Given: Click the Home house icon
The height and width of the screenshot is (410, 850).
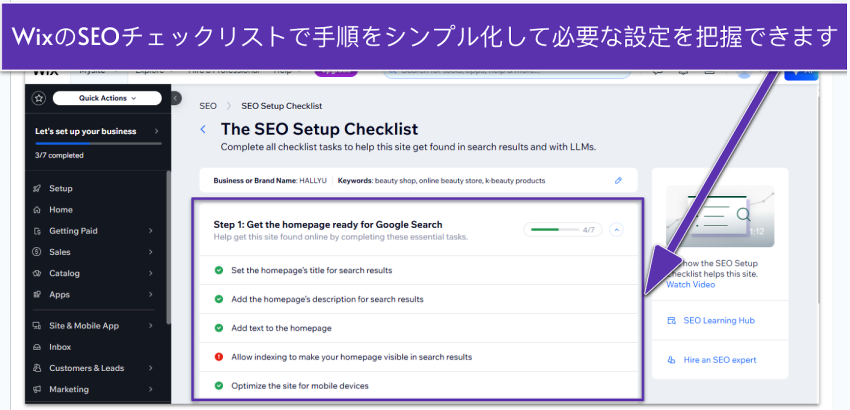Looking at the screenshot, I should pyautogui.click(x=37, y=210).
